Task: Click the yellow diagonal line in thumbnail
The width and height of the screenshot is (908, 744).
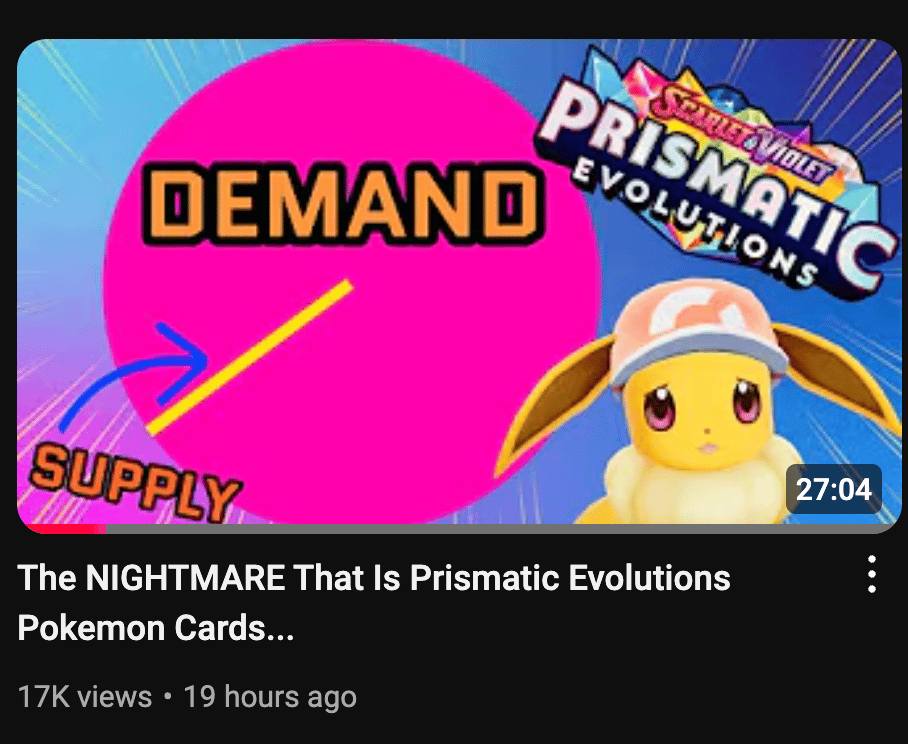Action: 250,357
